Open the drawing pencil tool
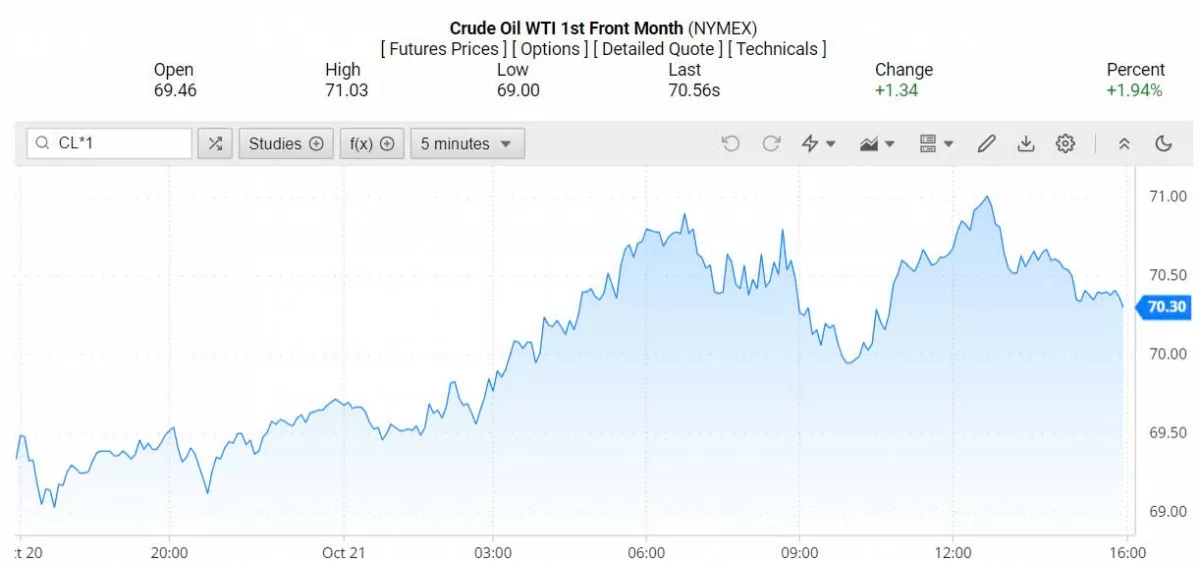 click(986, 144)
